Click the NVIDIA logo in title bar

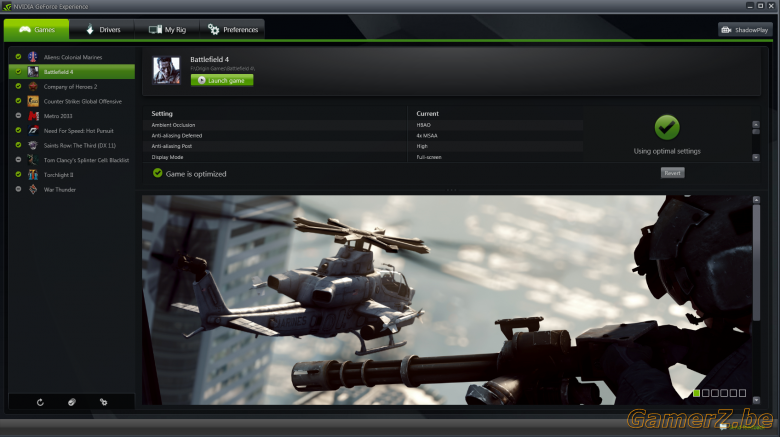6,6
